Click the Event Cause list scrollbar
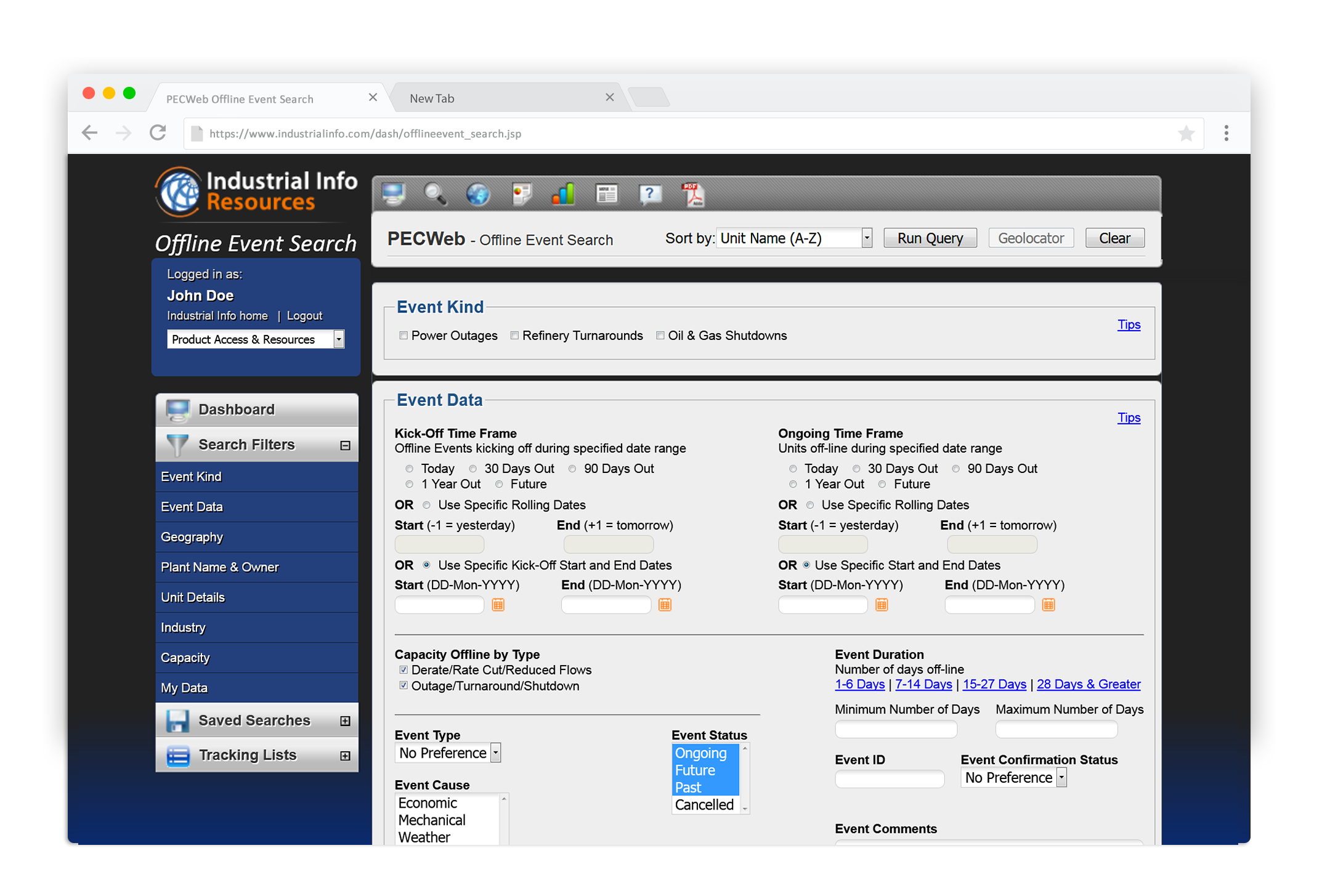This screenshot has width=1322, height=896. click(504, 820)
